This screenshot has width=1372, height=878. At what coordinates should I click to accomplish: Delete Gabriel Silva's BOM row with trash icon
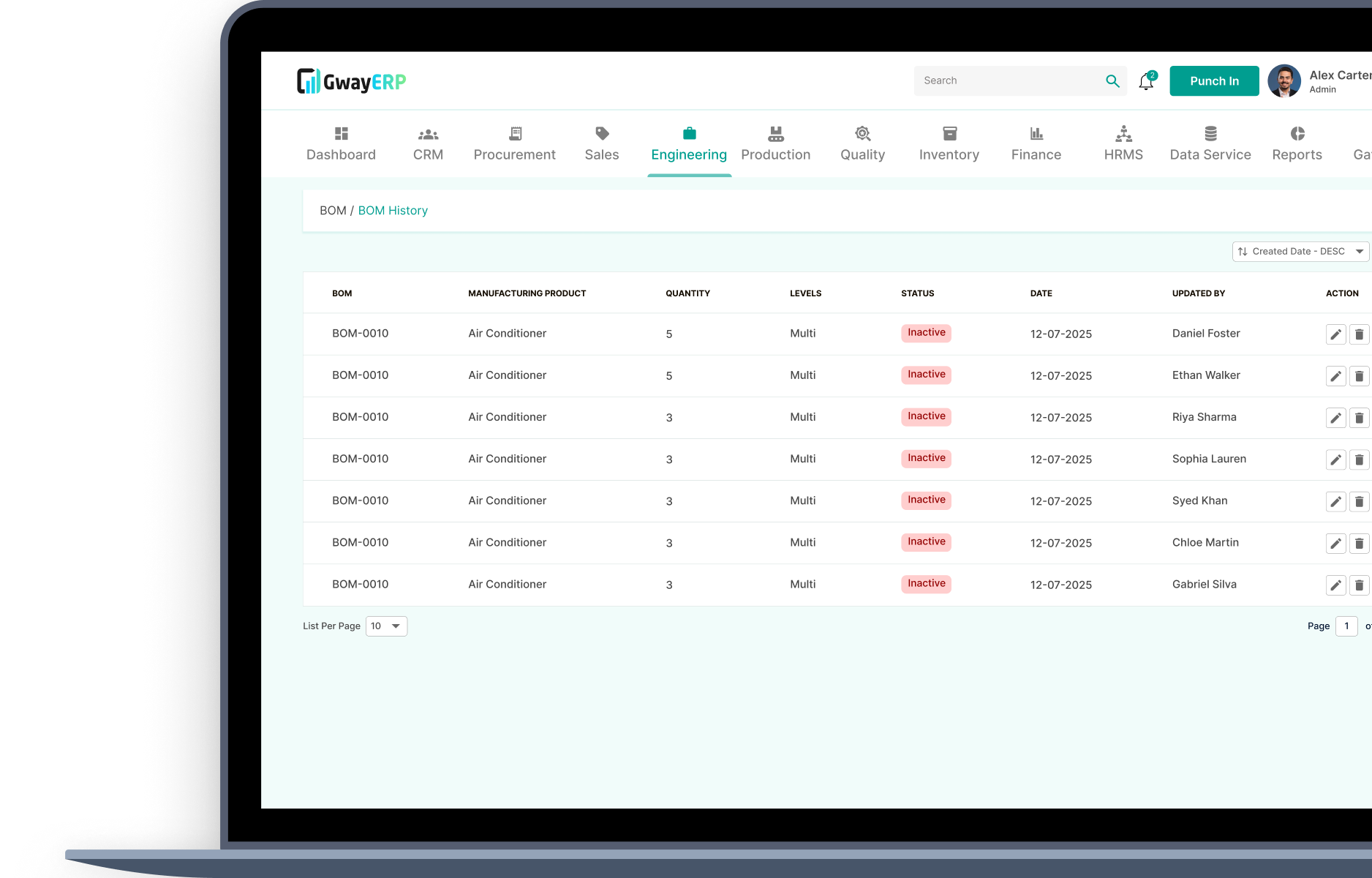(x=1360, y=585)
